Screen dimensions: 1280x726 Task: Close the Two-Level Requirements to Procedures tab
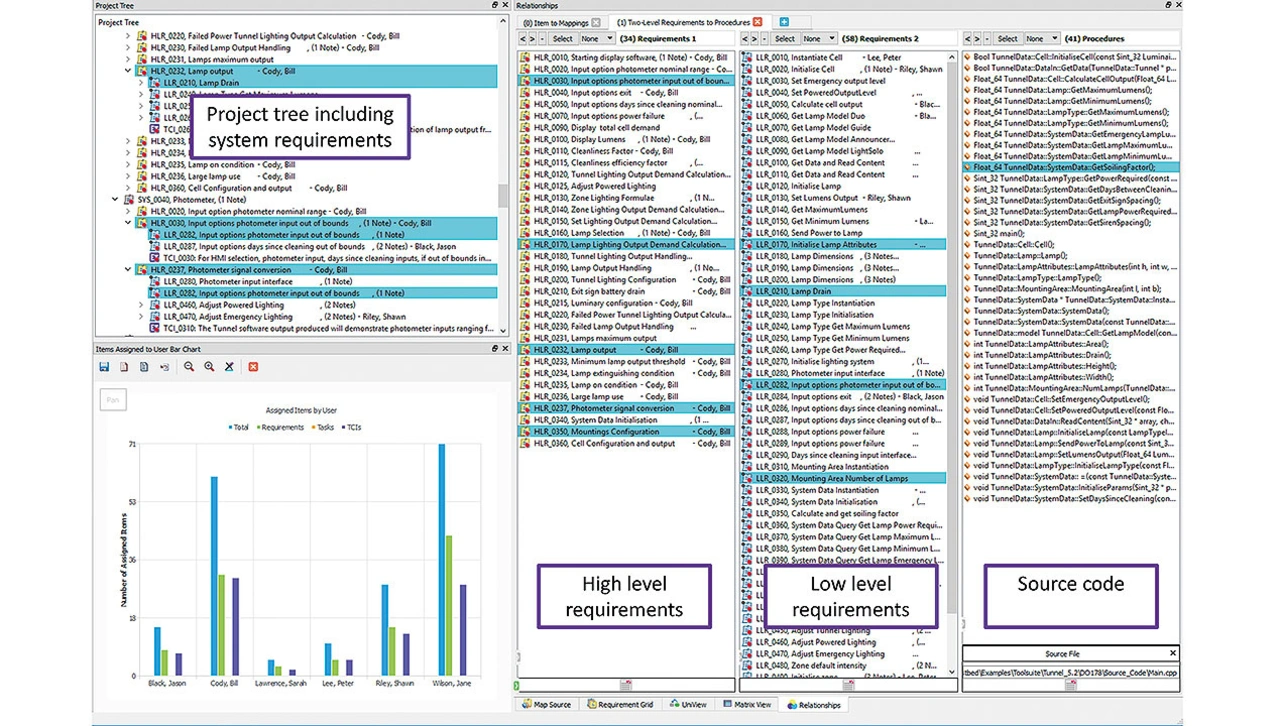(757, 22)
